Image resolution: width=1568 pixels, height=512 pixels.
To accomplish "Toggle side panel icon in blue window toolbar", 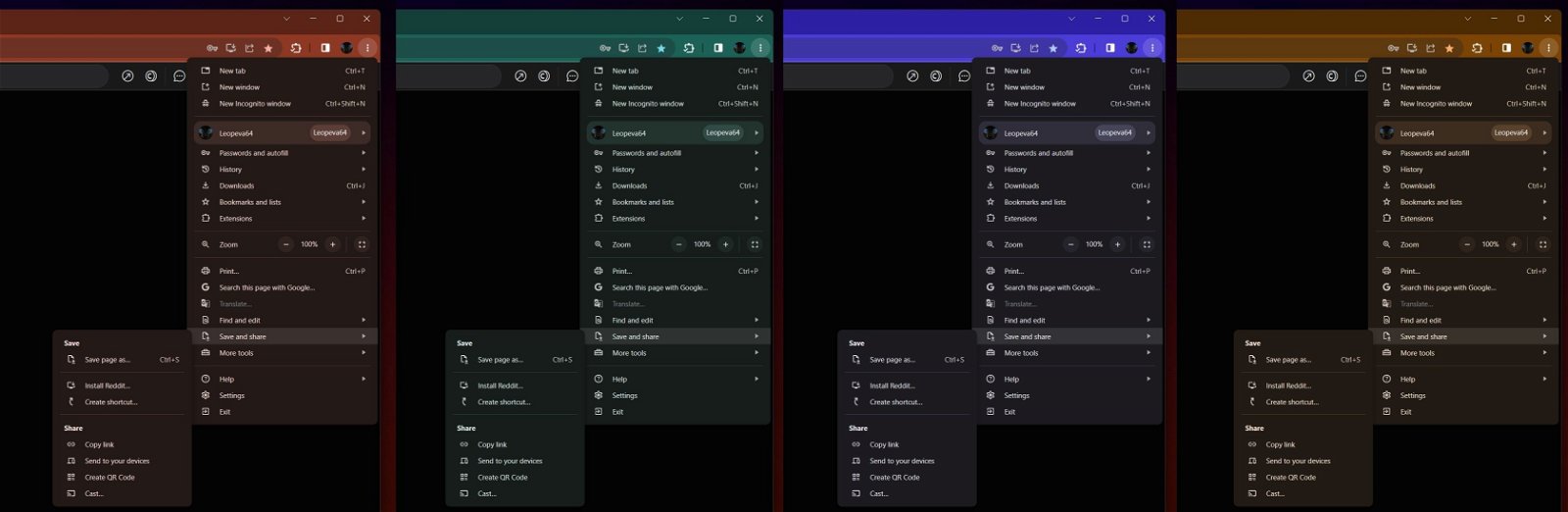I will point(1110,48).
